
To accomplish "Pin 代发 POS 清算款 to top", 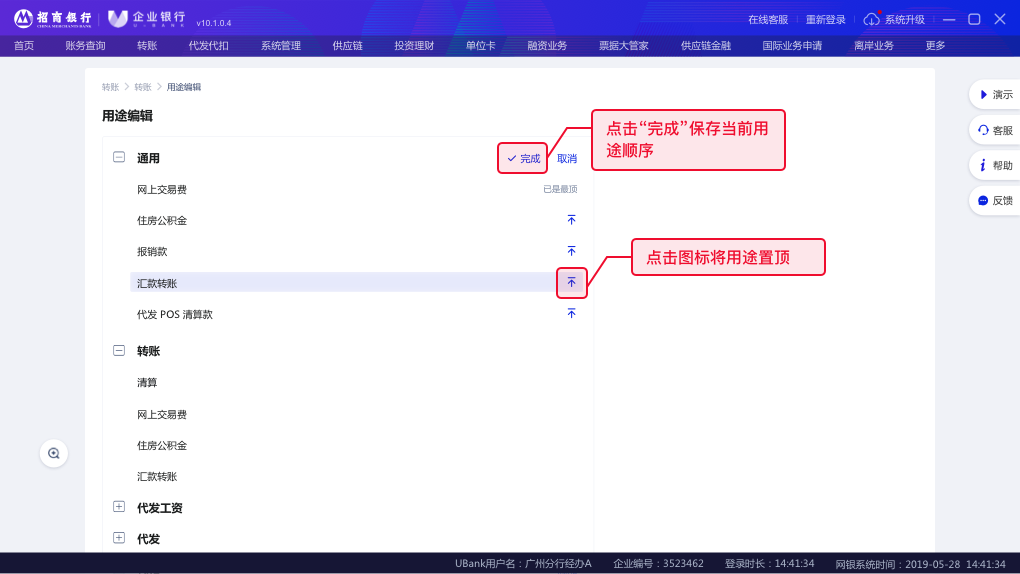I will tap(571, 314).
